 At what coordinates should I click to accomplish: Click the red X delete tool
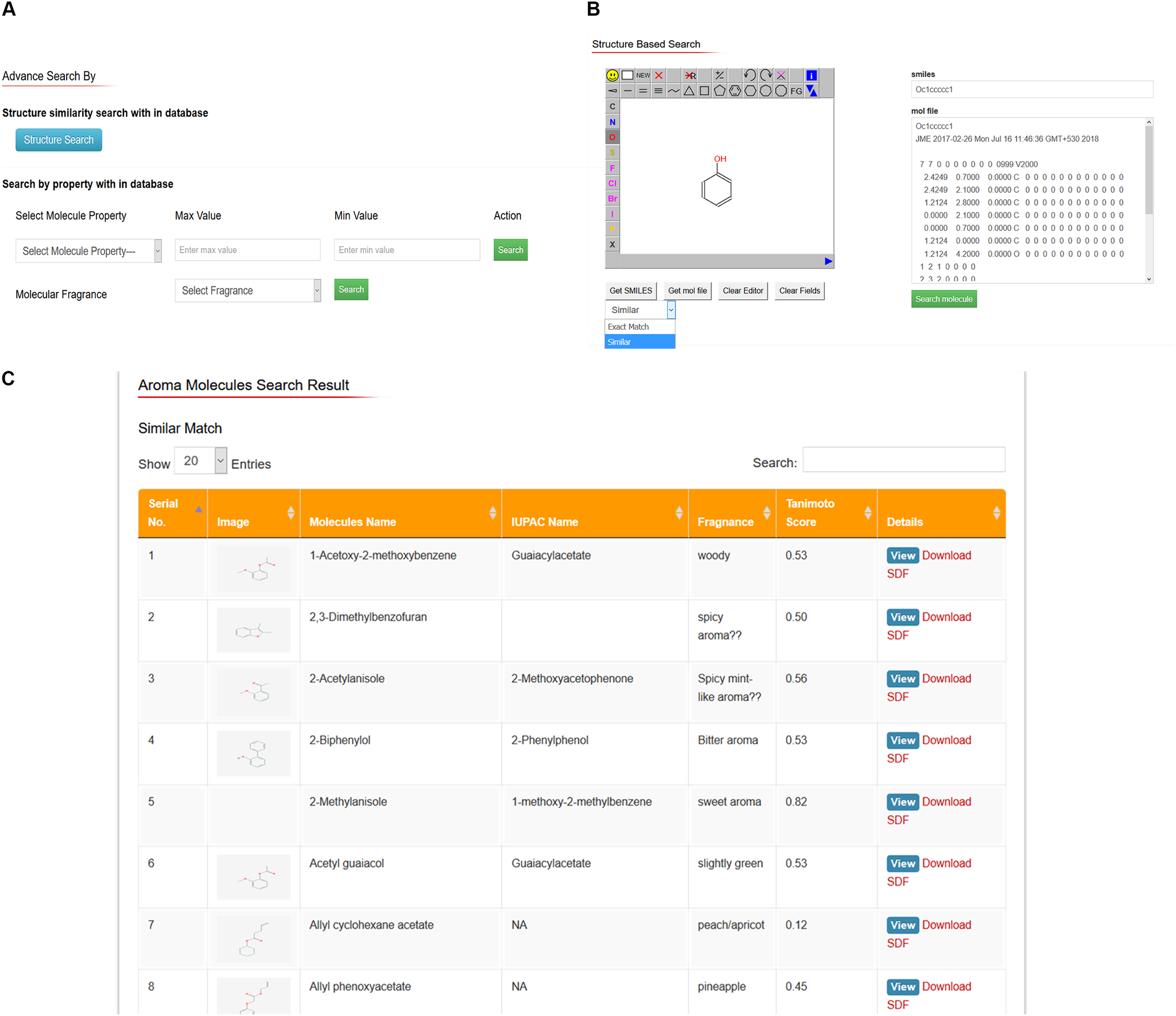pyautogui.click(x=659, y=75)
